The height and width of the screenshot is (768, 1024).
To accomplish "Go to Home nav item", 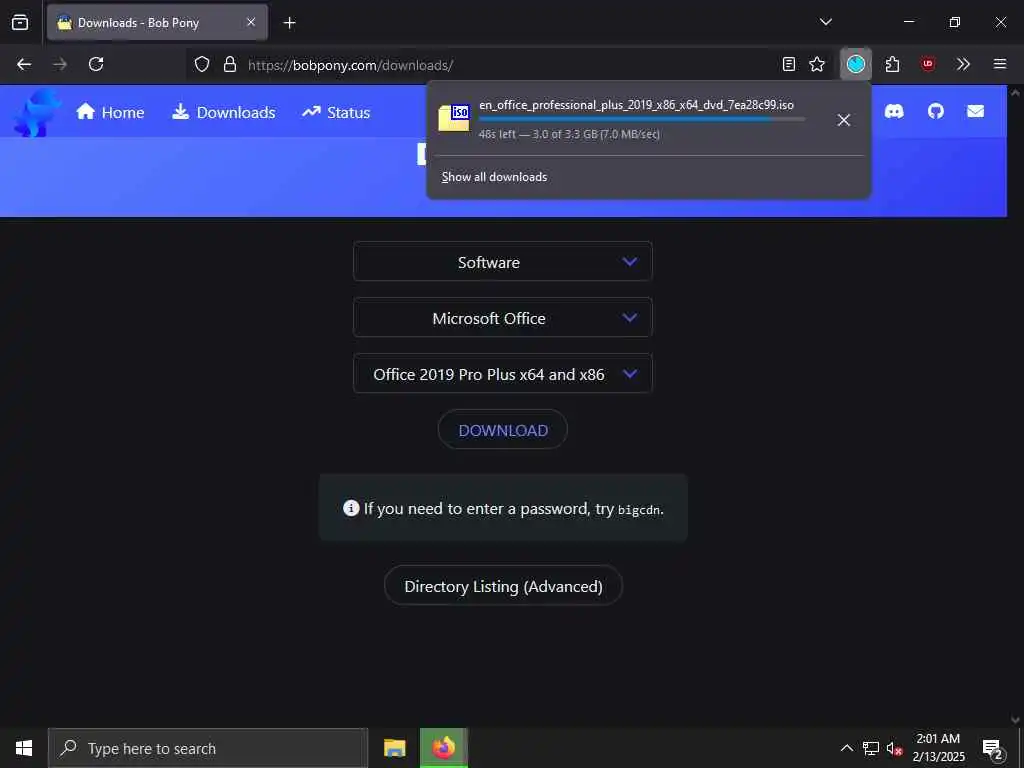I will [110, 112].
